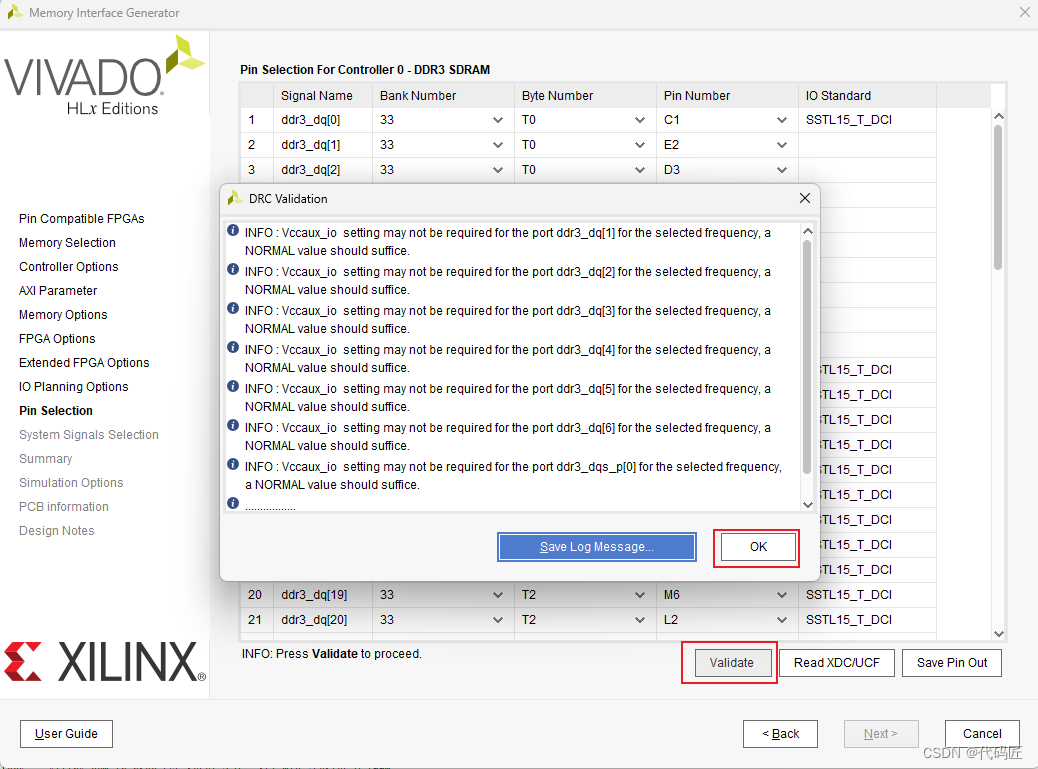This screenshot has width=1038, height=769.
Task: Click the Save Log Message button
Action: tap(596, 547)
